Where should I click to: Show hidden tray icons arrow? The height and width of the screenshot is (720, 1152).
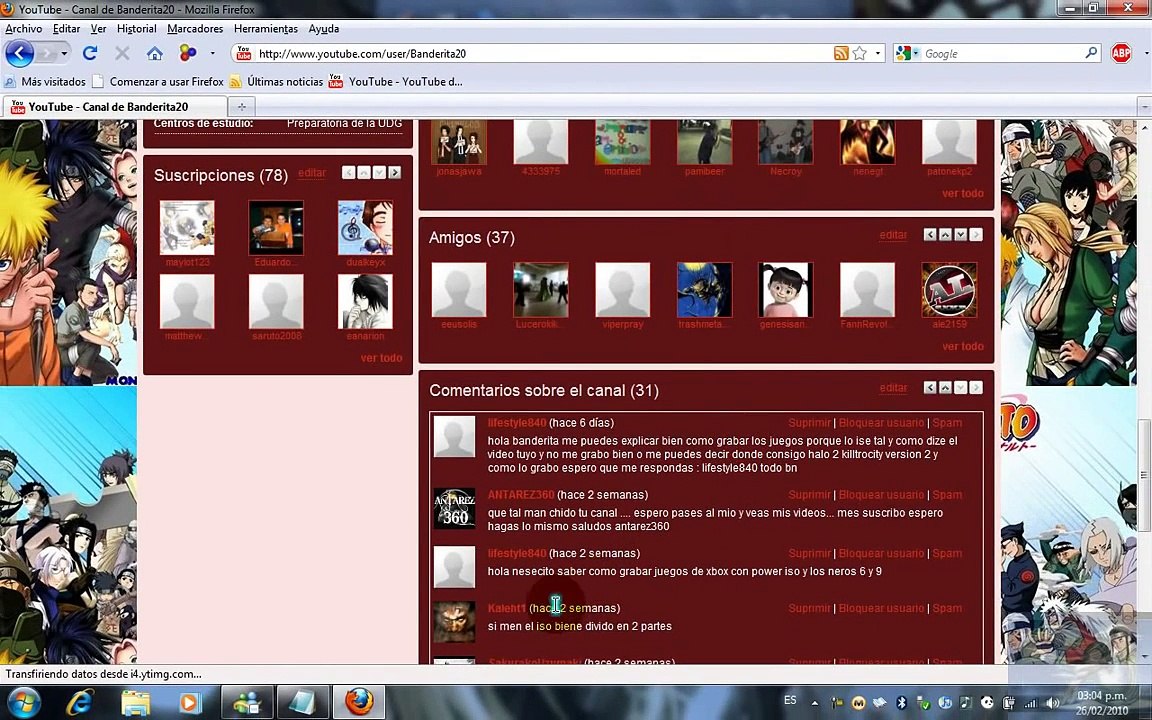click(x=814, y=702)
